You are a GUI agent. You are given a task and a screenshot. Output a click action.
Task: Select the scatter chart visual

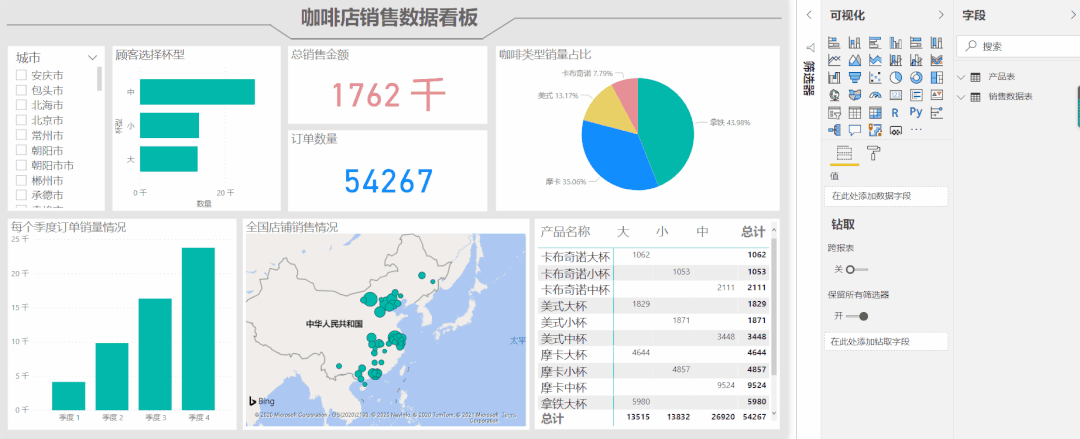[875, 77]
